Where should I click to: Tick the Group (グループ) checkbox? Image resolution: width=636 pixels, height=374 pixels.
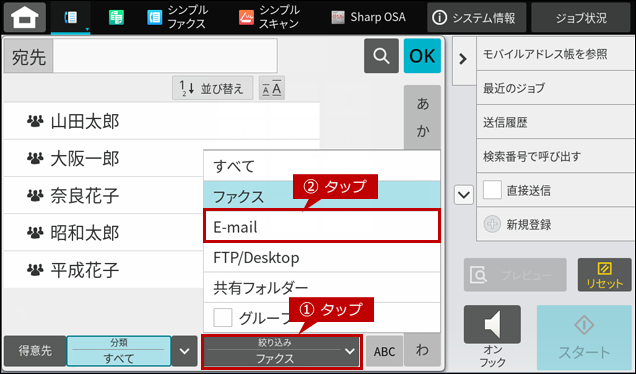click(x=223, y=318)
